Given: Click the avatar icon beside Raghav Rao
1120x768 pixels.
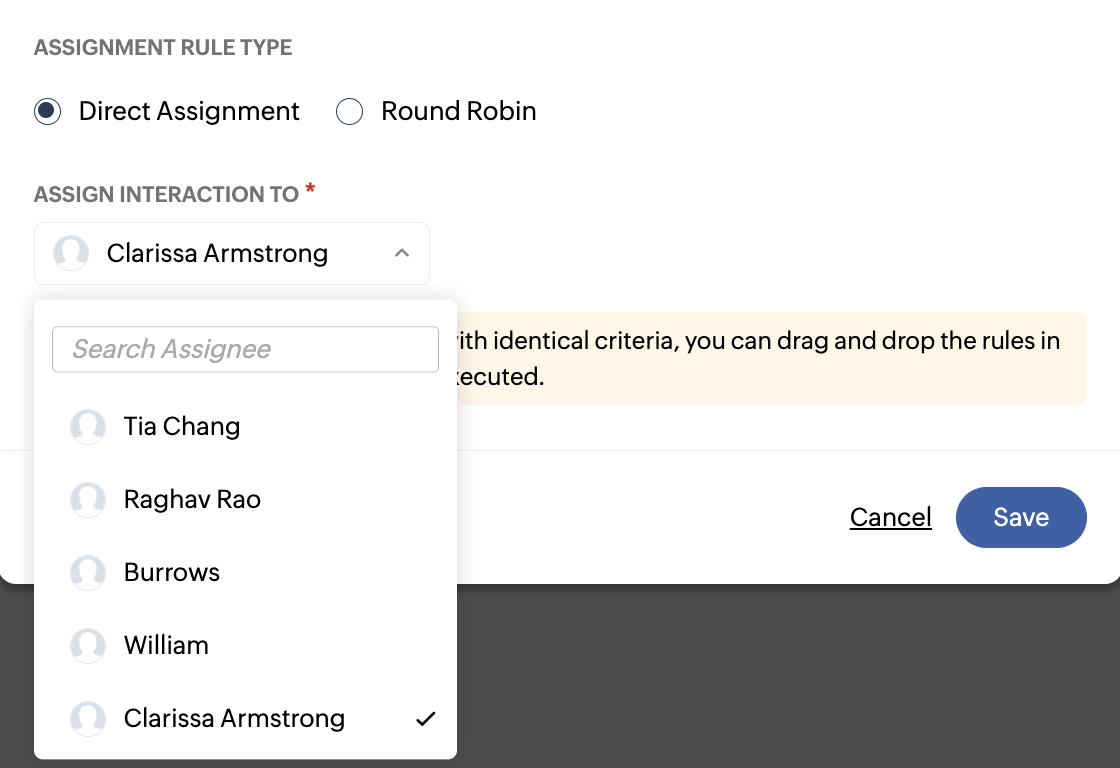Looking at the screenshot, I should (88, 500).
